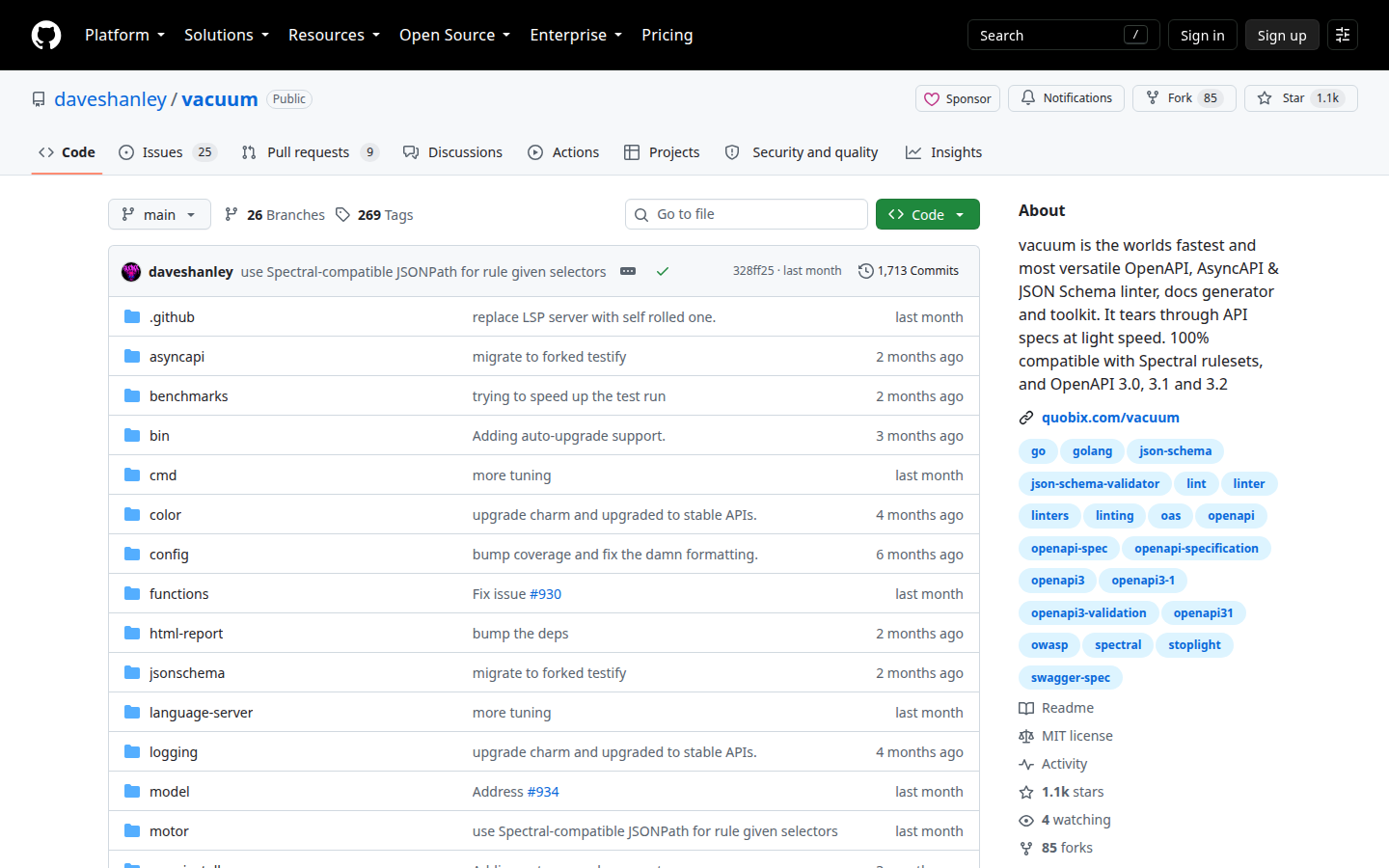
Task: Switch to the Pull requests tab
Action: point(310,152)
